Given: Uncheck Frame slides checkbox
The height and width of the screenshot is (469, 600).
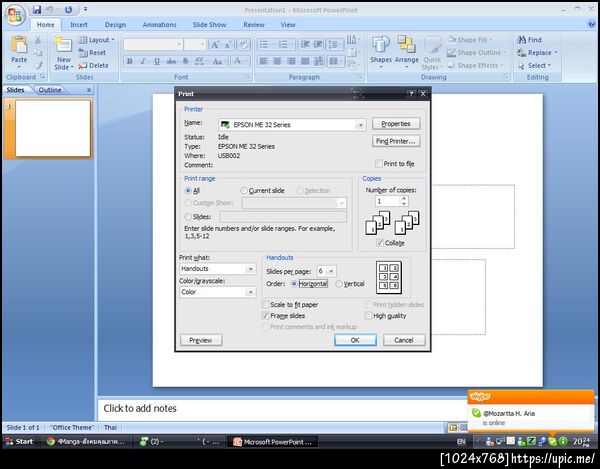Looking at the screenshot, I should tap(265, 316).
